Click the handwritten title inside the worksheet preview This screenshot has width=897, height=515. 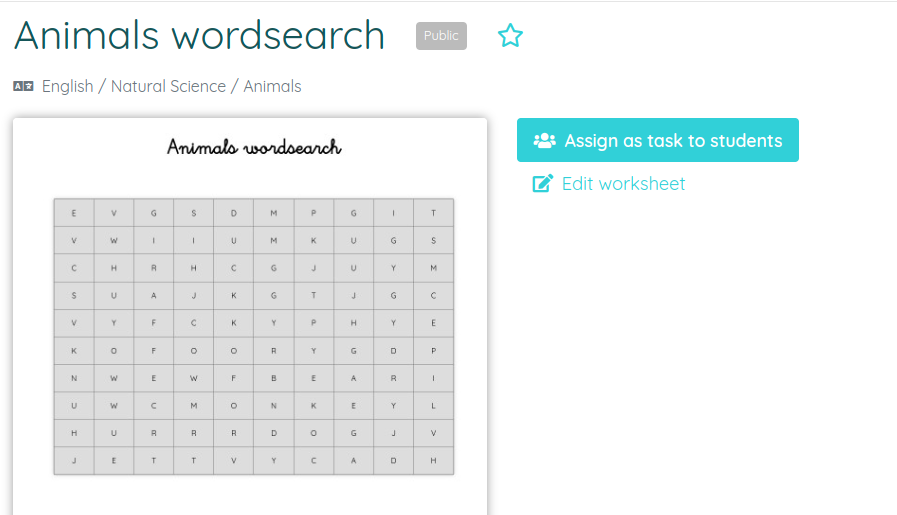pos(254,148)
